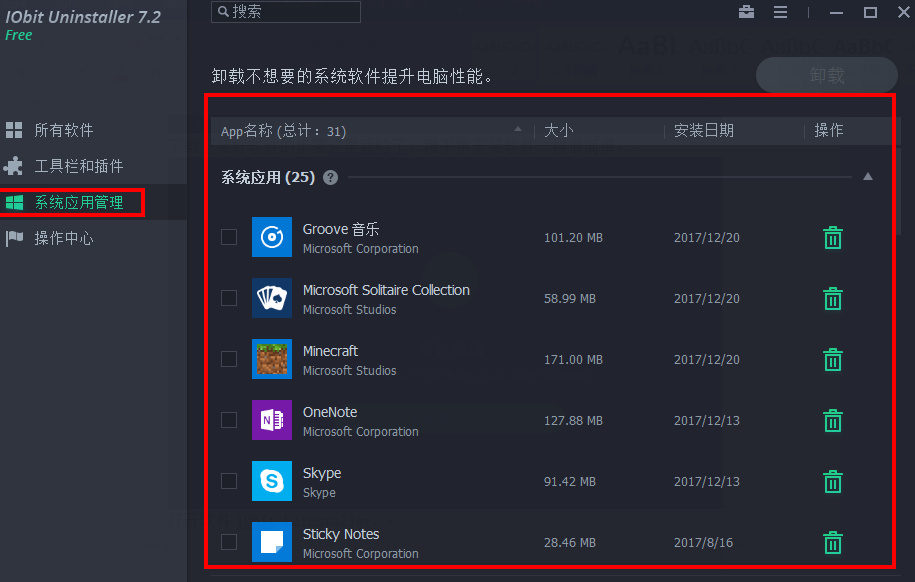Click the Free edition label
The height and width of the screenshot is (582, 915).
19,35
